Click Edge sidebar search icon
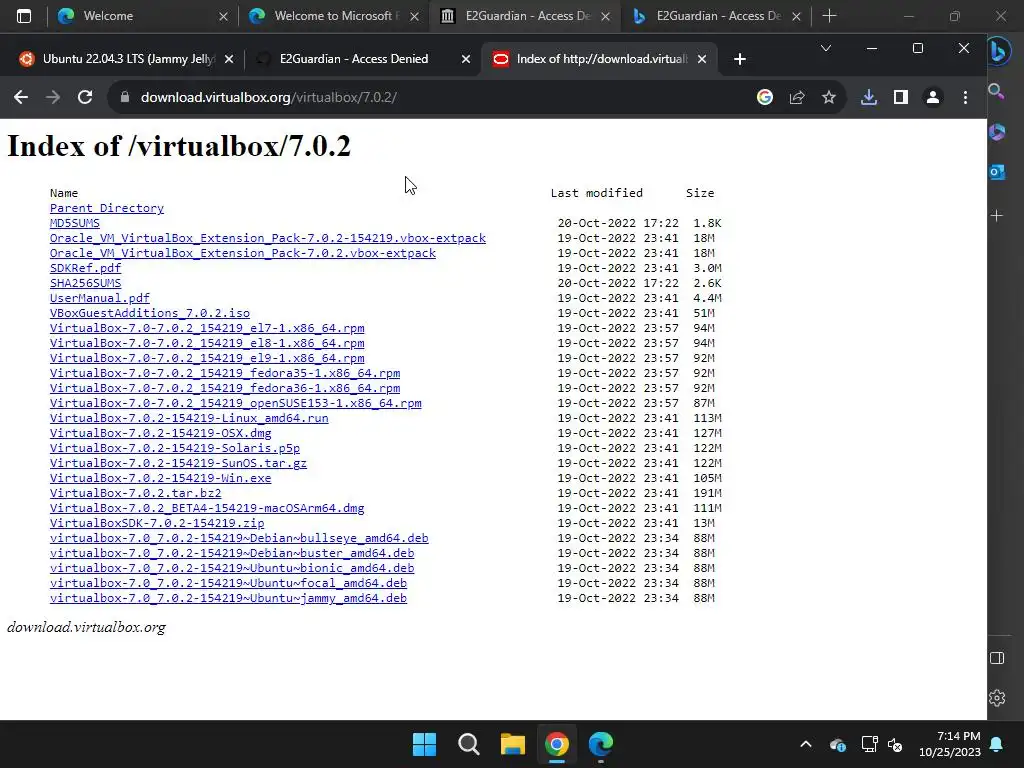 click(x=996, y=91)
